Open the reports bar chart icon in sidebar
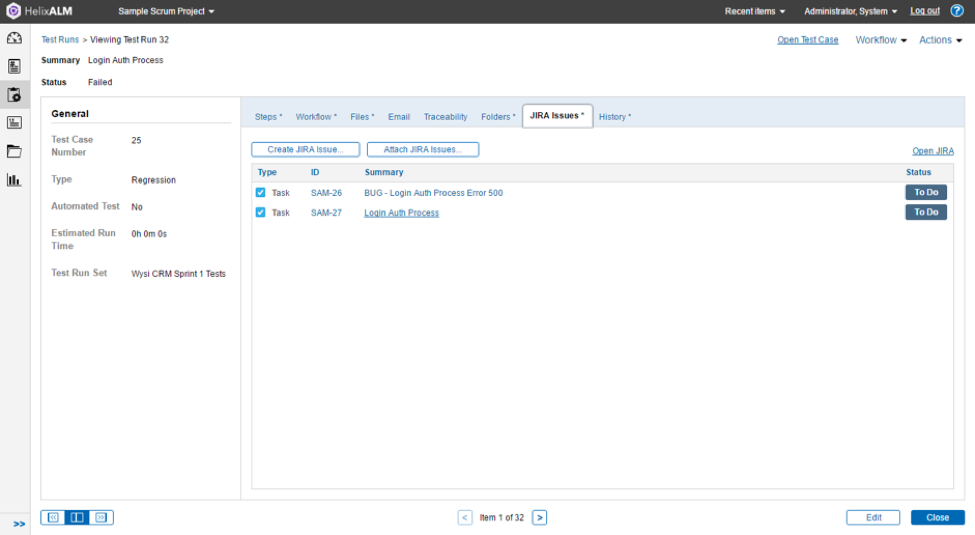Viewport: 975px width, 535px height. coord(14,180)
